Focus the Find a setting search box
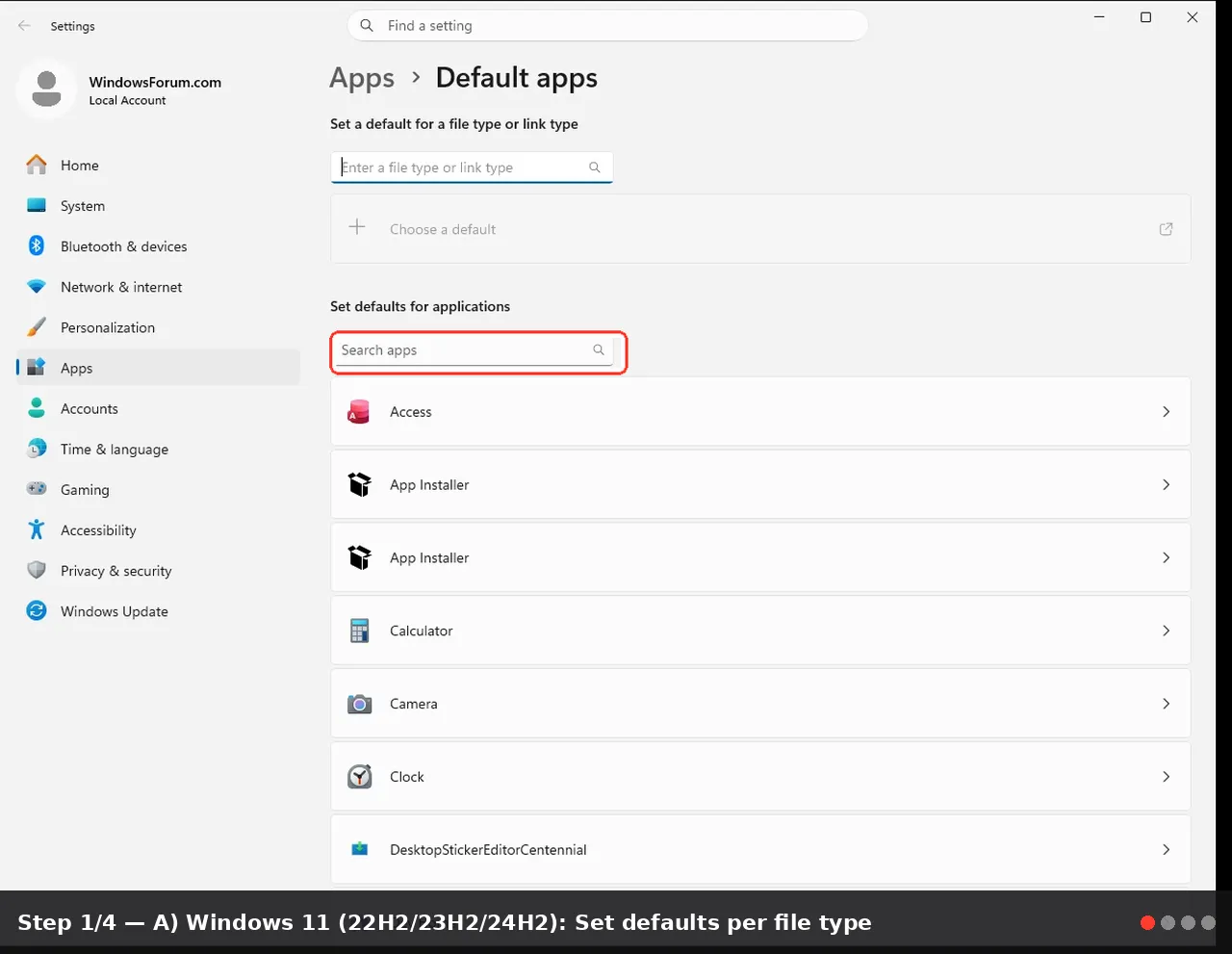This screenshot has width=1232, height=954. click(607, 26)
